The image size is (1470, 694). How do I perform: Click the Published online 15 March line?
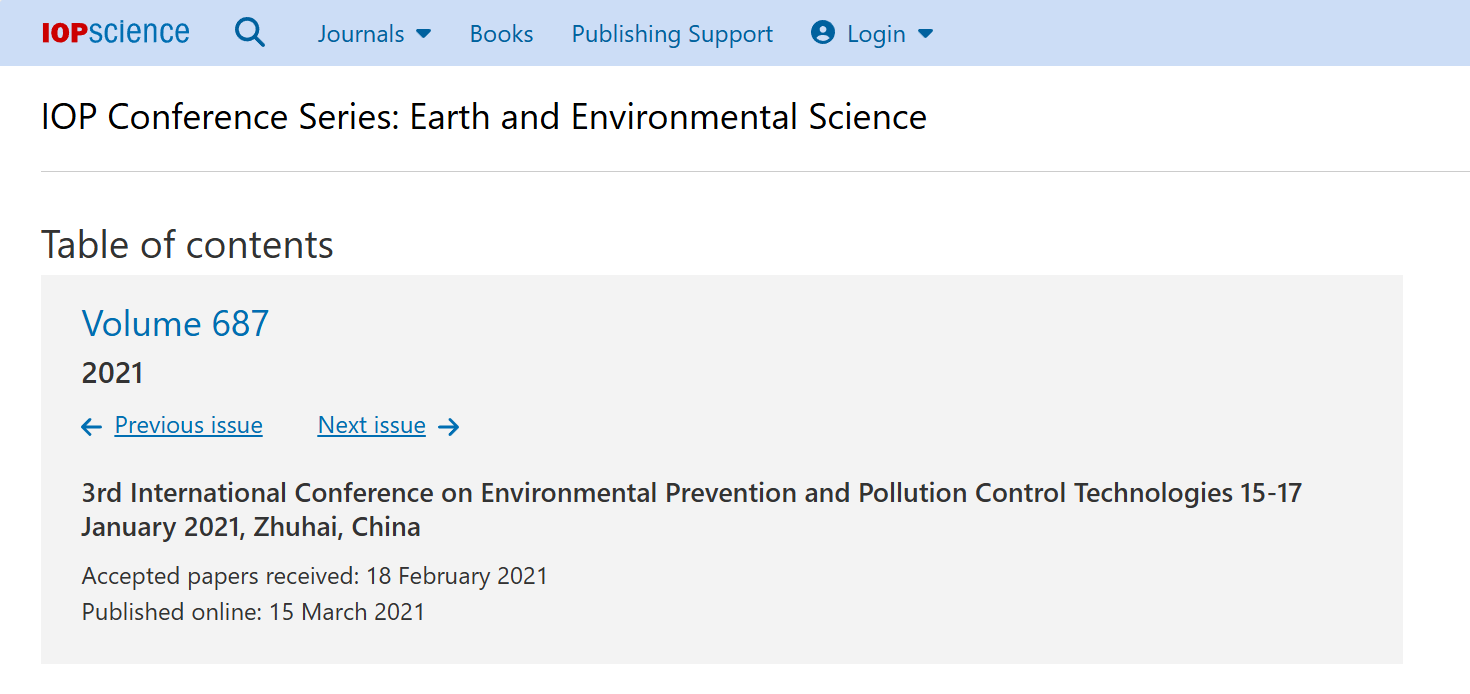[253, 612]
